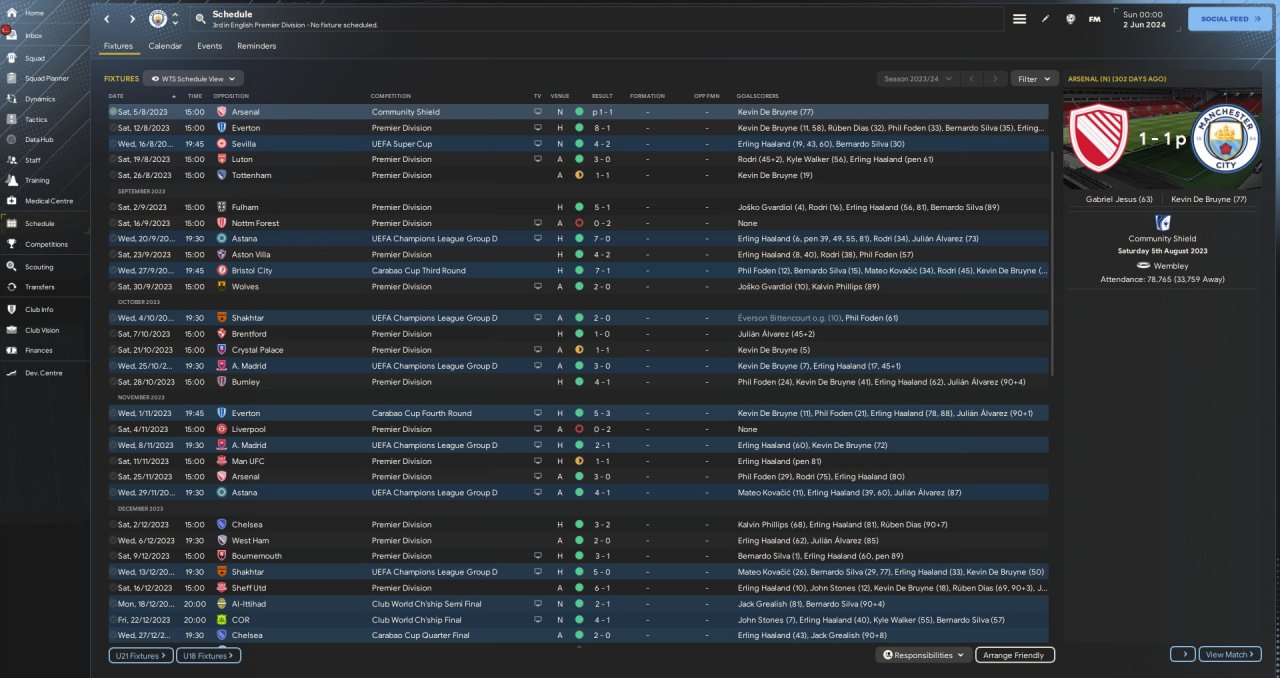The image size is (1280, 678).
Task: Click the pencil edit icon in top bar
Action: 1046,19
